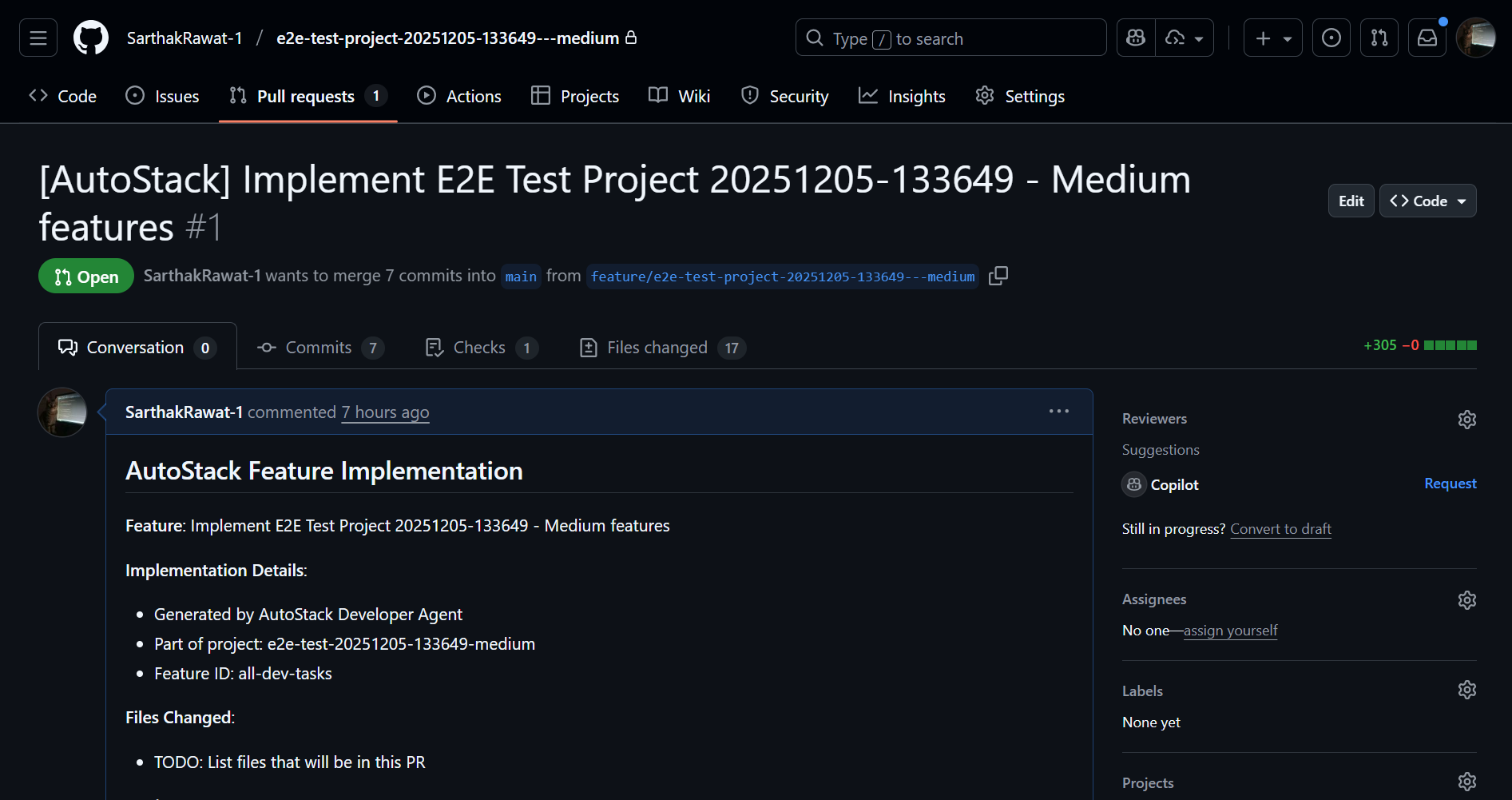Image resolution: width=1512 pixels, height=800 pixels.
Task: Open the pull requests icon in header
Action: (x=1379, y=38)
